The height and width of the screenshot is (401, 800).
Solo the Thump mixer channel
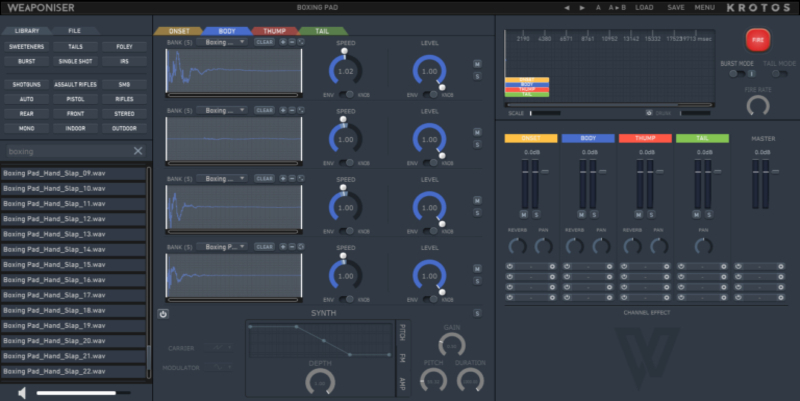[x=651, y=215]
